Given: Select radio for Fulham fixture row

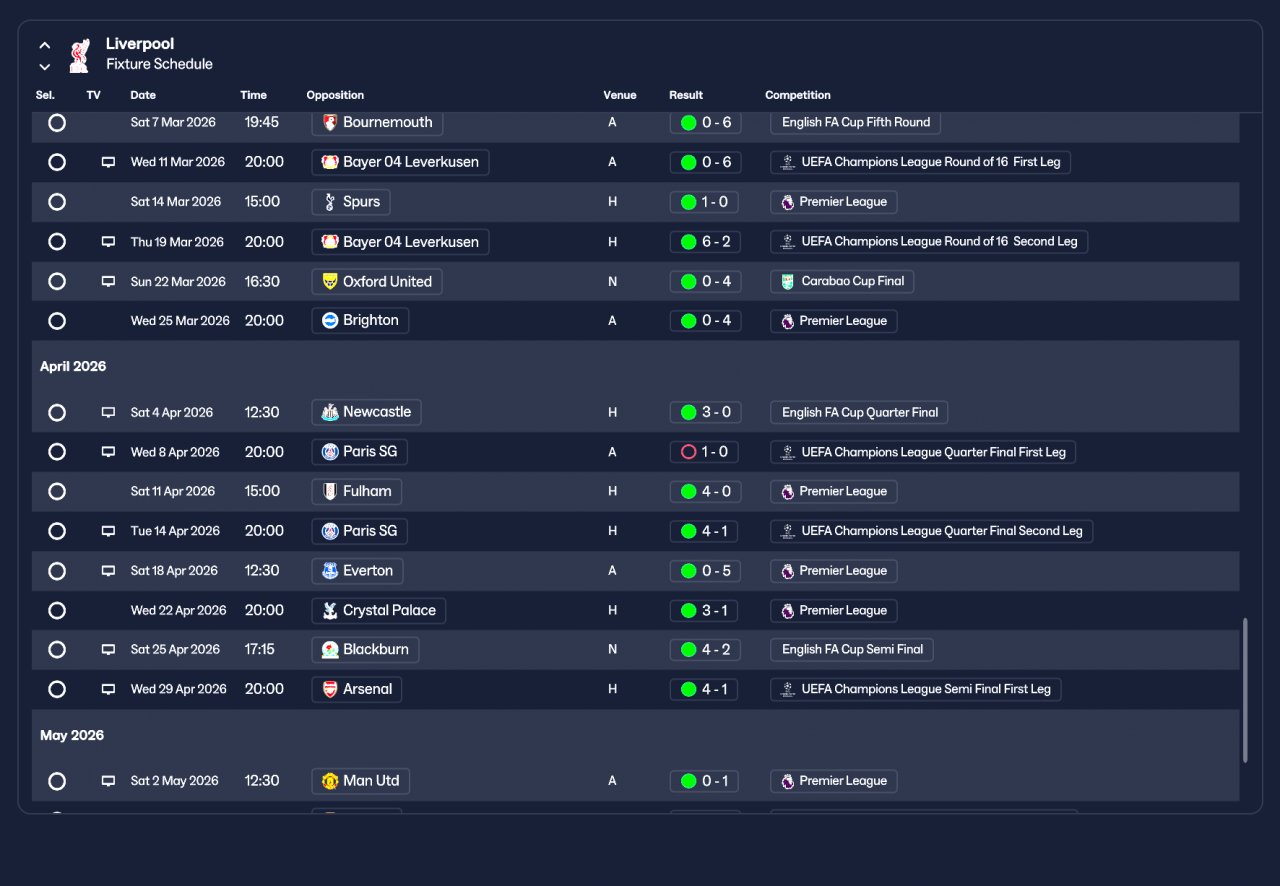Looking at the screenshot, I should 57,491.
